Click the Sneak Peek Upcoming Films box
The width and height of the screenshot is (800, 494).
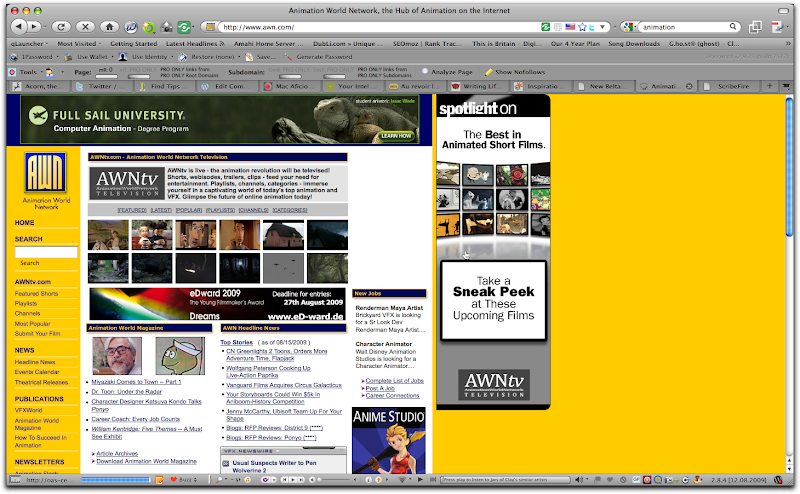[493, 301]
